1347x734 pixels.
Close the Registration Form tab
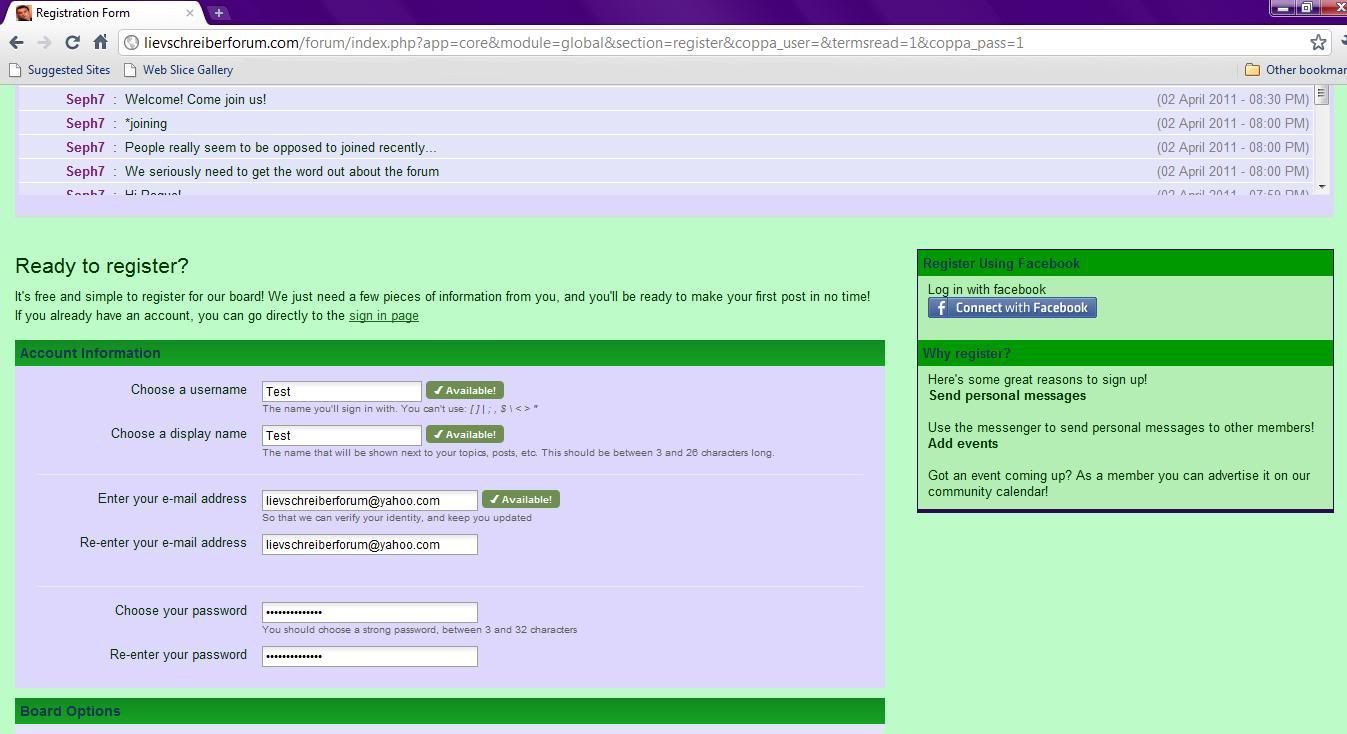(x=191, y=13)
